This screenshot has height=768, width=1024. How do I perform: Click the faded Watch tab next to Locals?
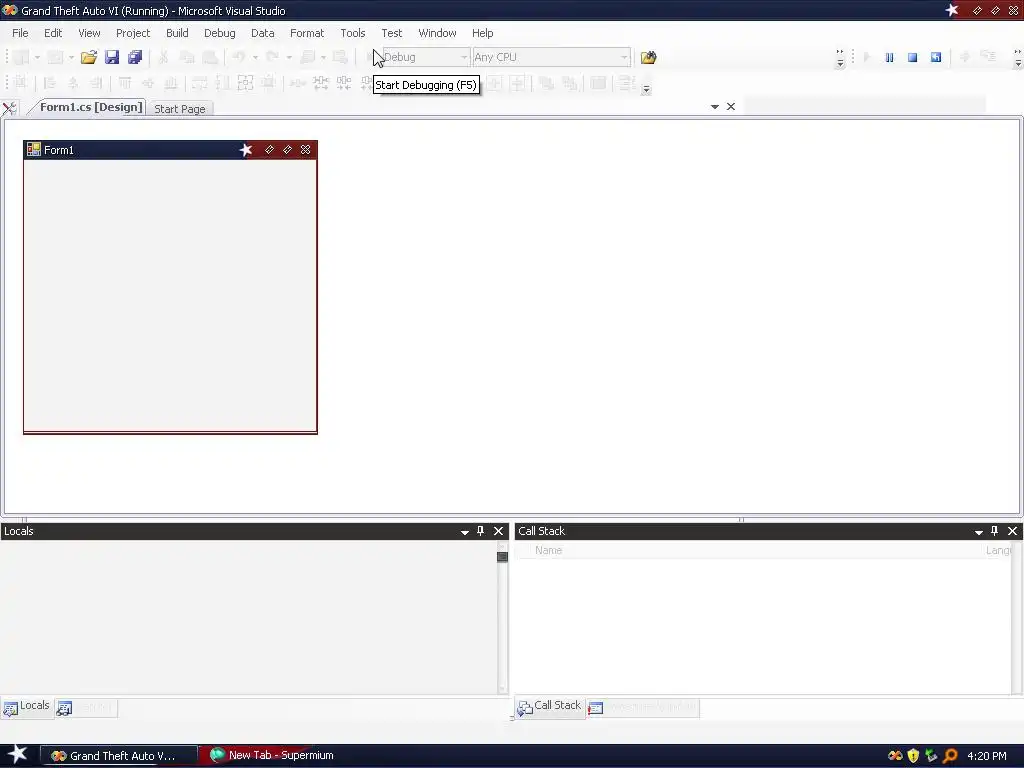[x=86, y=708]
